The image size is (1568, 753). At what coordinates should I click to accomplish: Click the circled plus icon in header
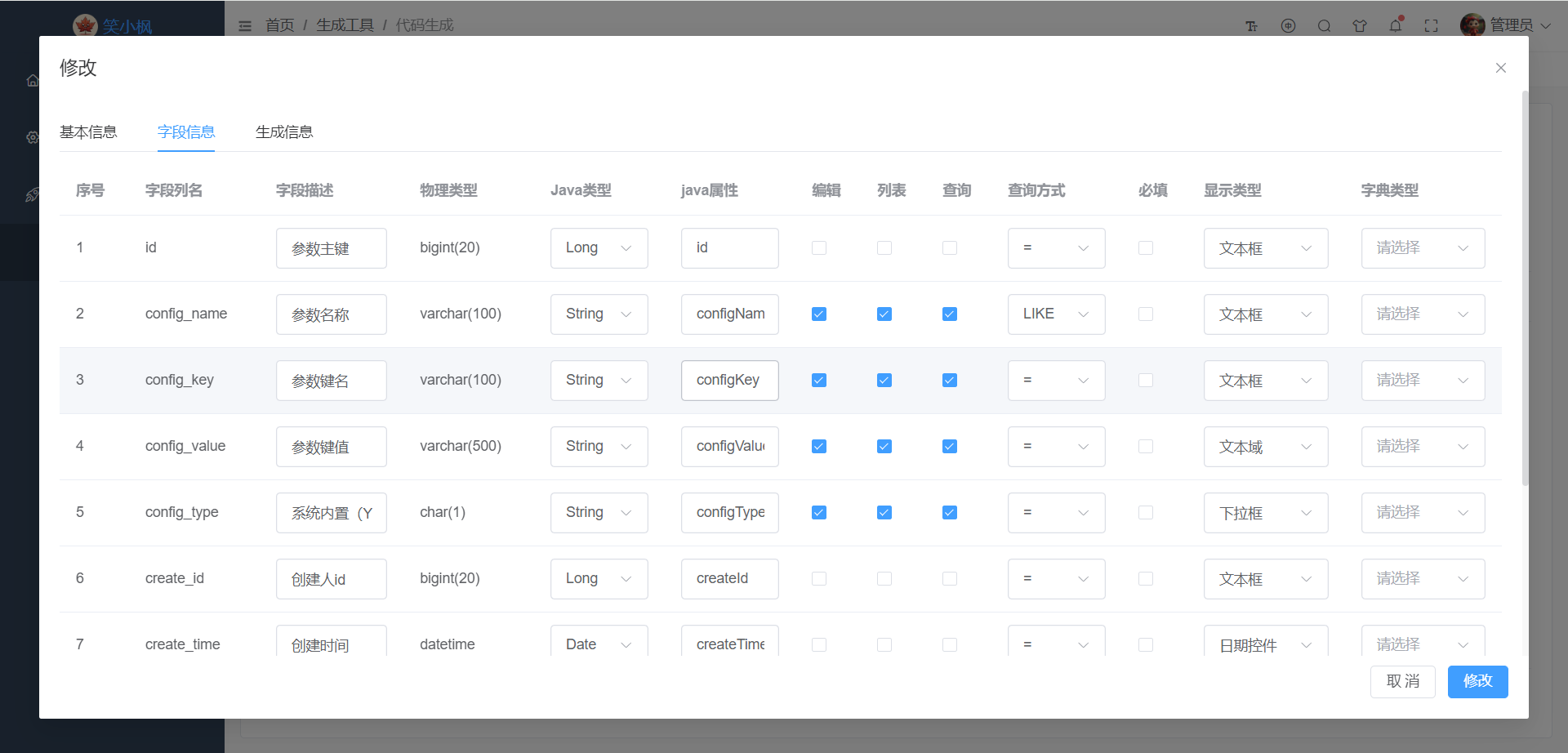point(1288,26)
